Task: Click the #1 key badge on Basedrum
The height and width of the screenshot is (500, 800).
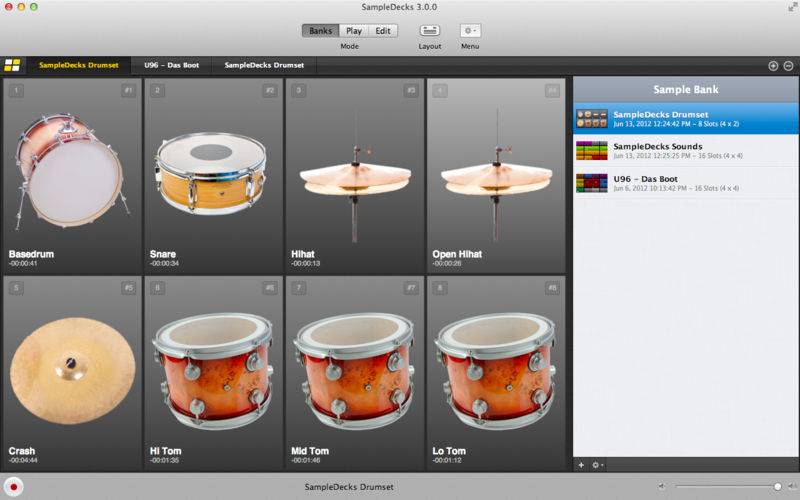Action: point(129,91)
